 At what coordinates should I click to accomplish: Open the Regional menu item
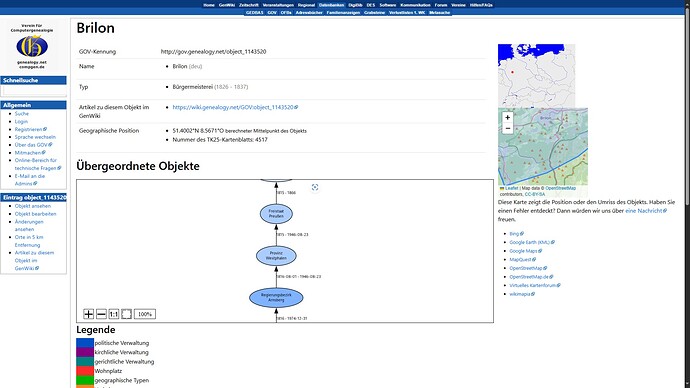306,5
